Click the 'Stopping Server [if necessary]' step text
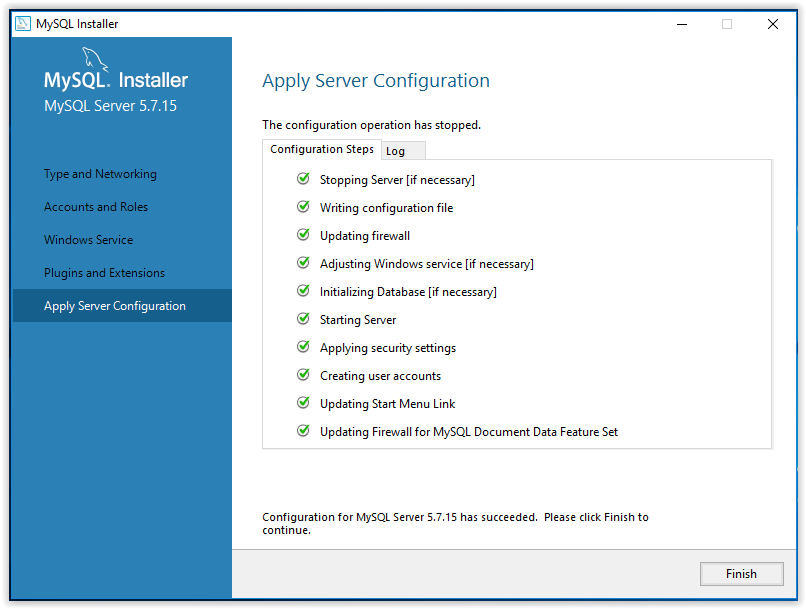Viewport: 806px width, 609px height. click(397, 180)
